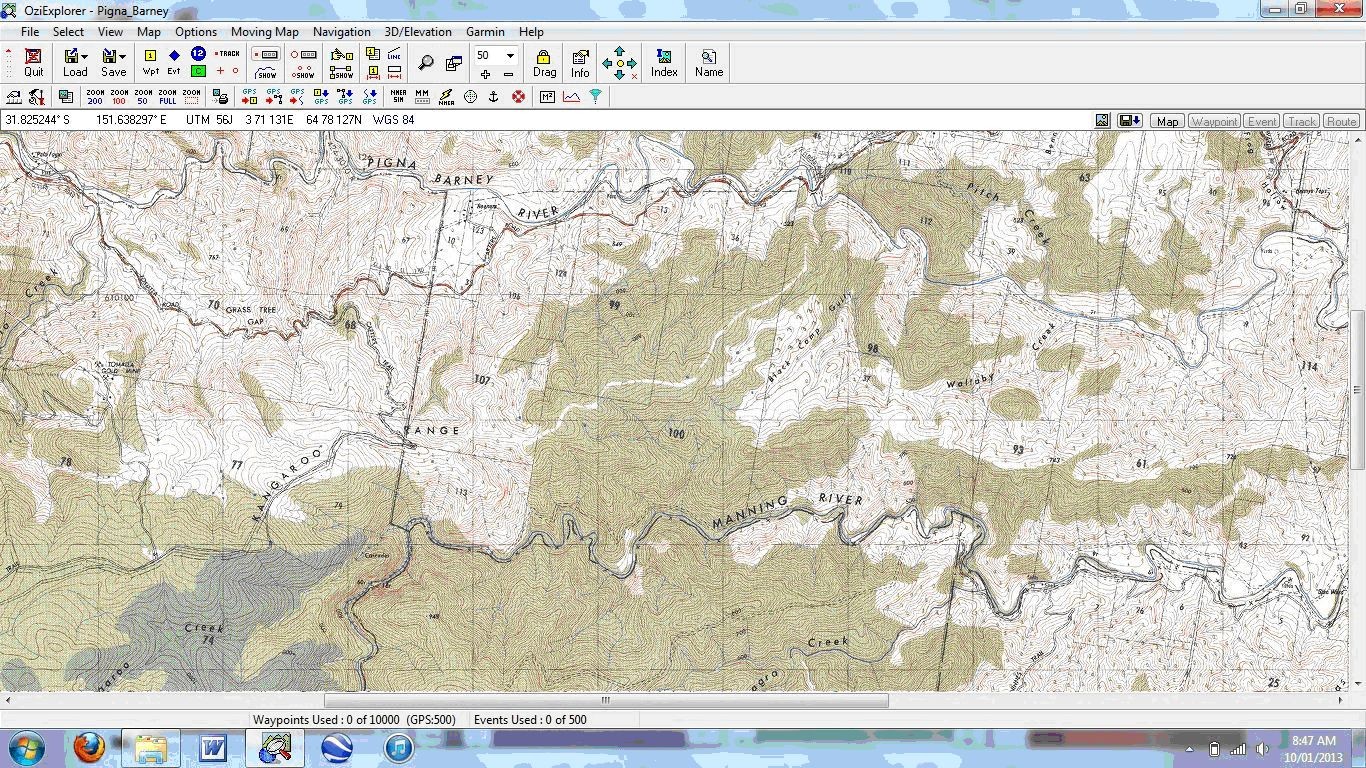Click the map pan arrows icon
The height and width of the screenshot is (768, 1366).
(619, 63)
